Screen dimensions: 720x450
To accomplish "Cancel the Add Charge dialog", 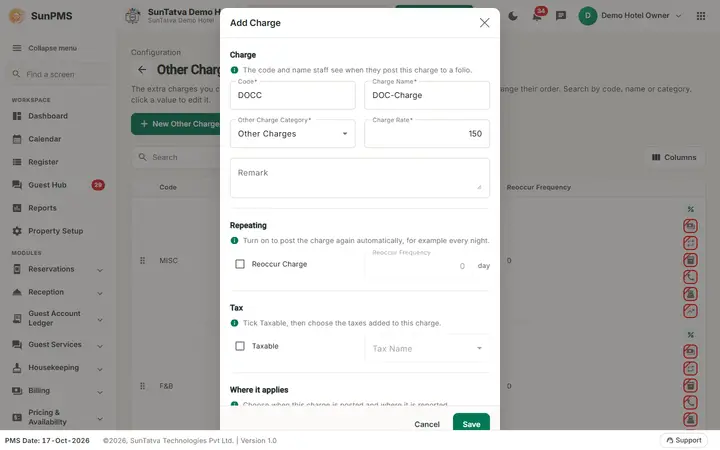I will pos(427,424).
